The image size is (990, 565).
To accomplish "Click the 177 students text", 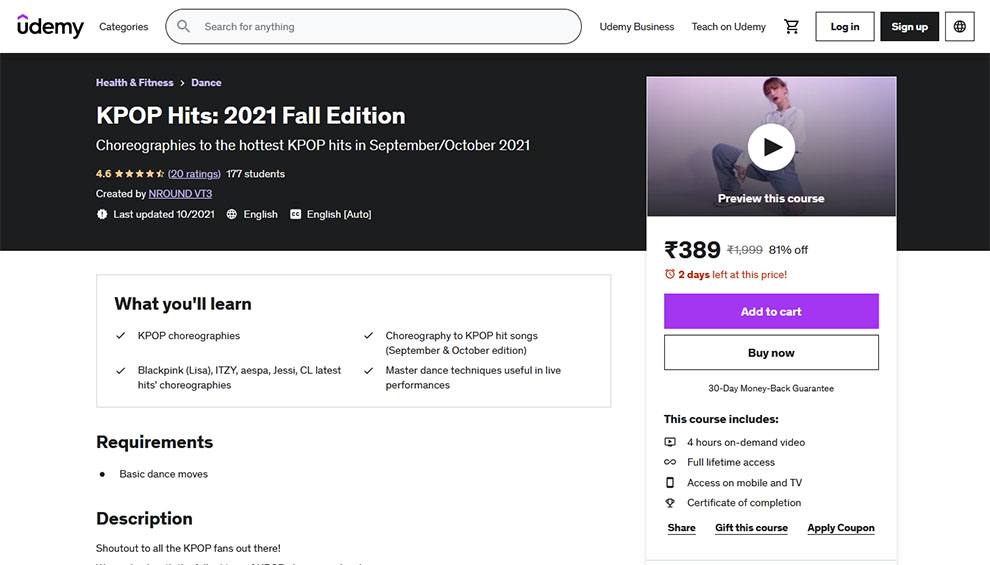I will pyautogui.click(x=256, y=174).
